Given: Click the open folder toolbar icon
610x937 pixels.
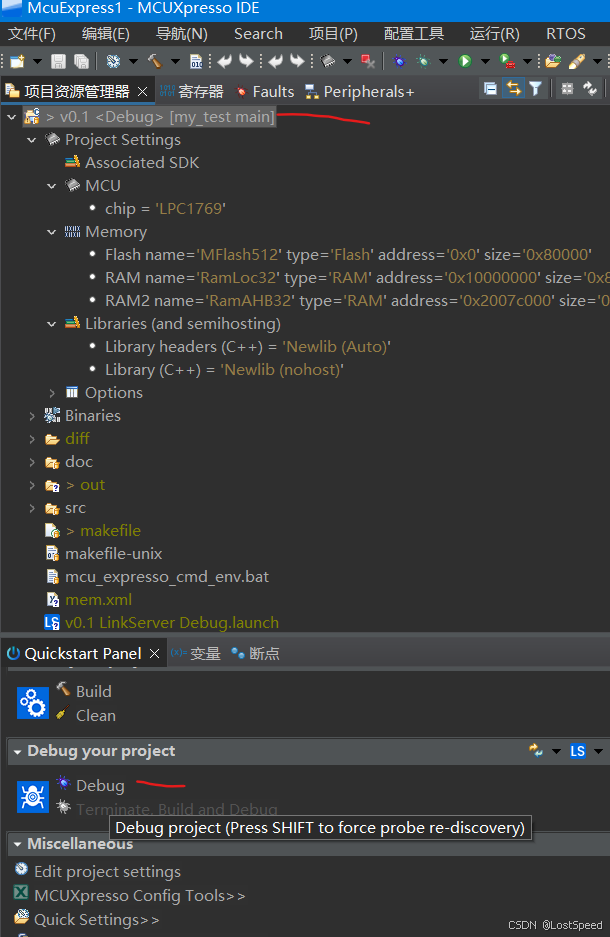Looking at the screenshot, I should pos(553,61).
